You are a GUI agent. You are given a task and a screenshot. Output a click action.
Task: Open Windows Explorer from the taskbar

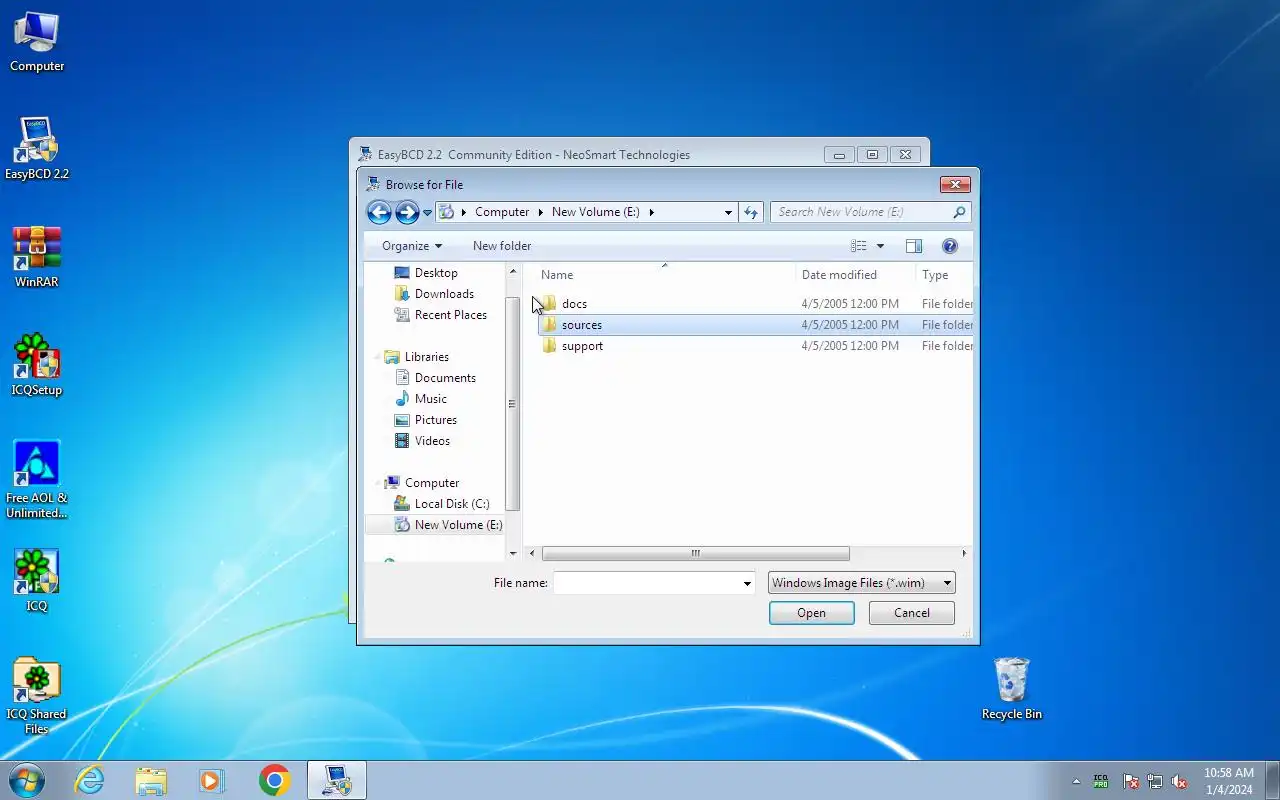(x=151, y=780)
